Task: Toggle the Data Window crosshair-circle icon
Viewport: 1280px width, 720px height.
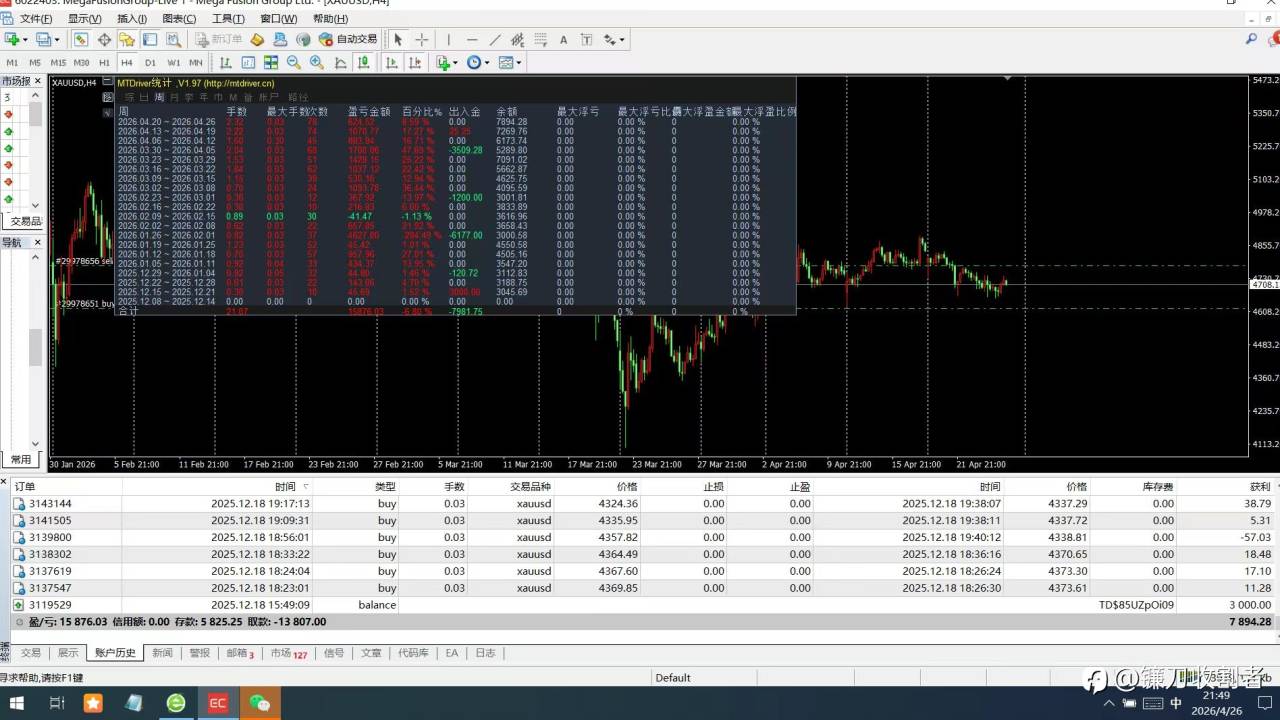Action: [x=104, y=39]
